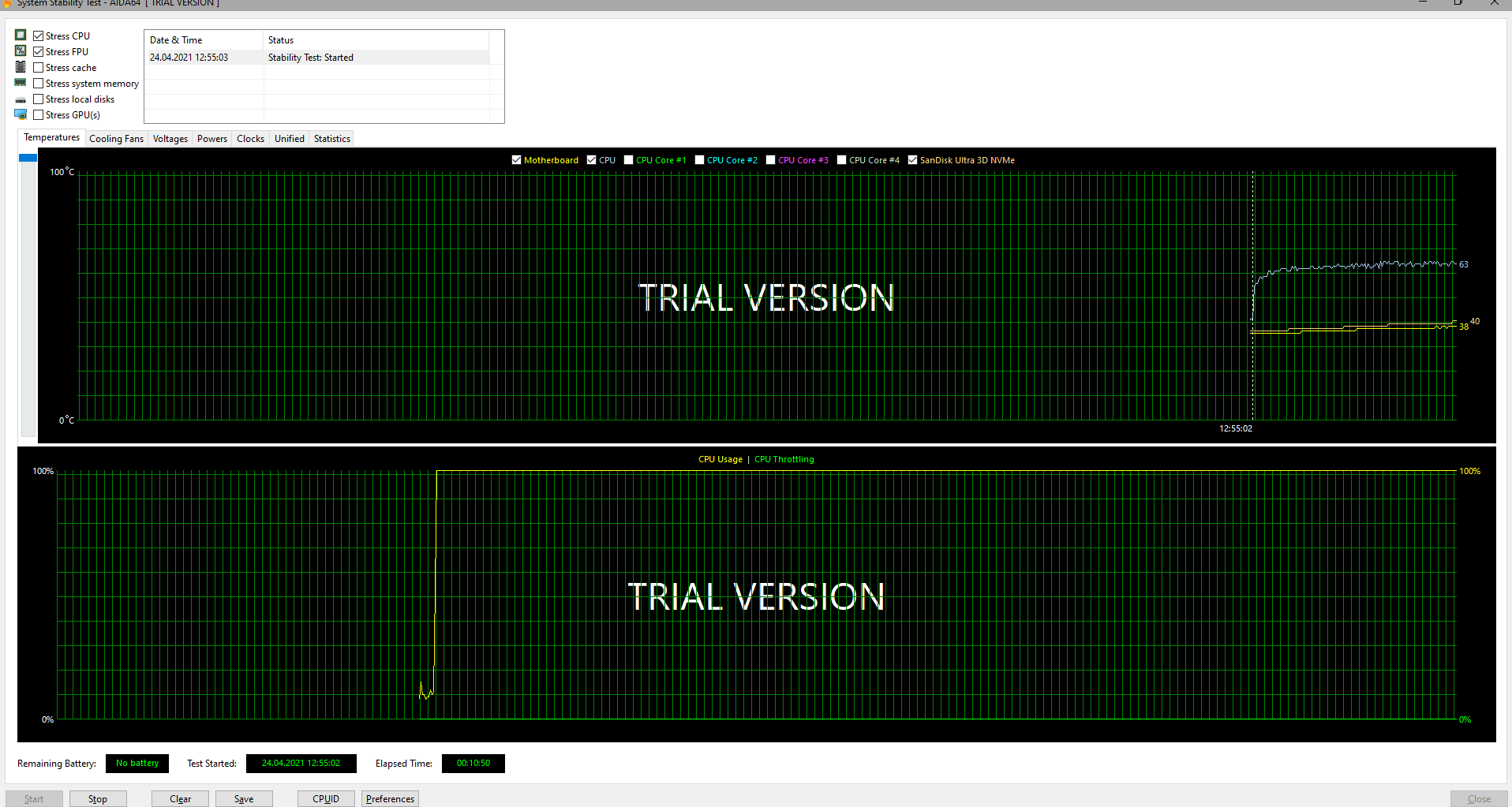Open the Preferences dialog
This screenshot has width=1512, height=807.
390,798
